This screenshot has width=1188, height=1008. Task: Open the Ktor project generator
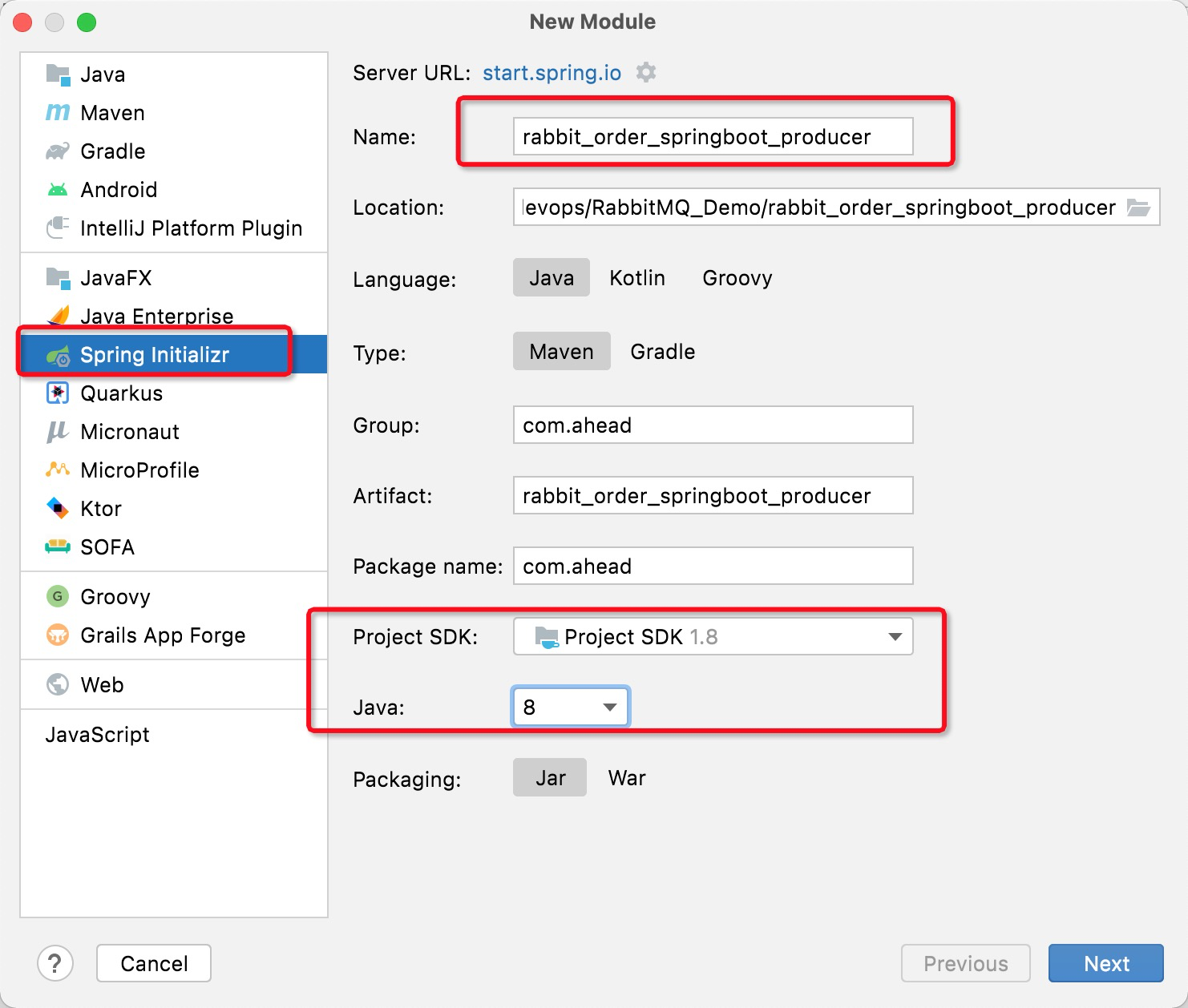(101, 508)
